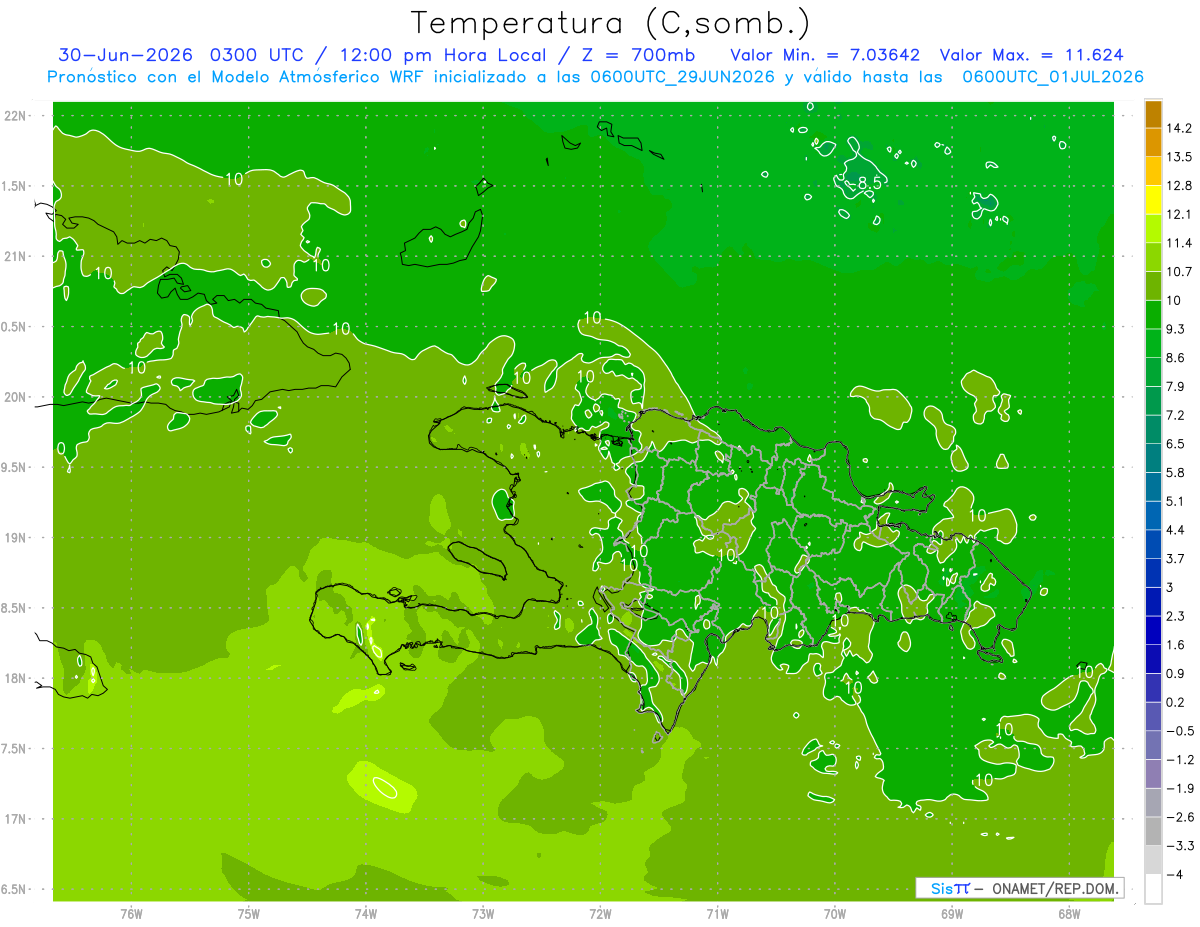Click the "76W" longitude label
The image size is (1200, 927).
[131, 913]
